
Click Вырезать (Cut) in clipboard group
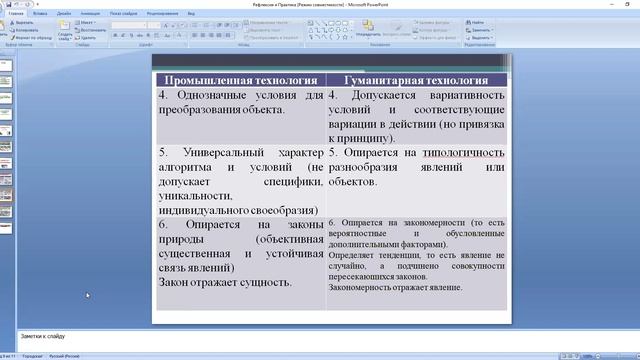[22, 22]
